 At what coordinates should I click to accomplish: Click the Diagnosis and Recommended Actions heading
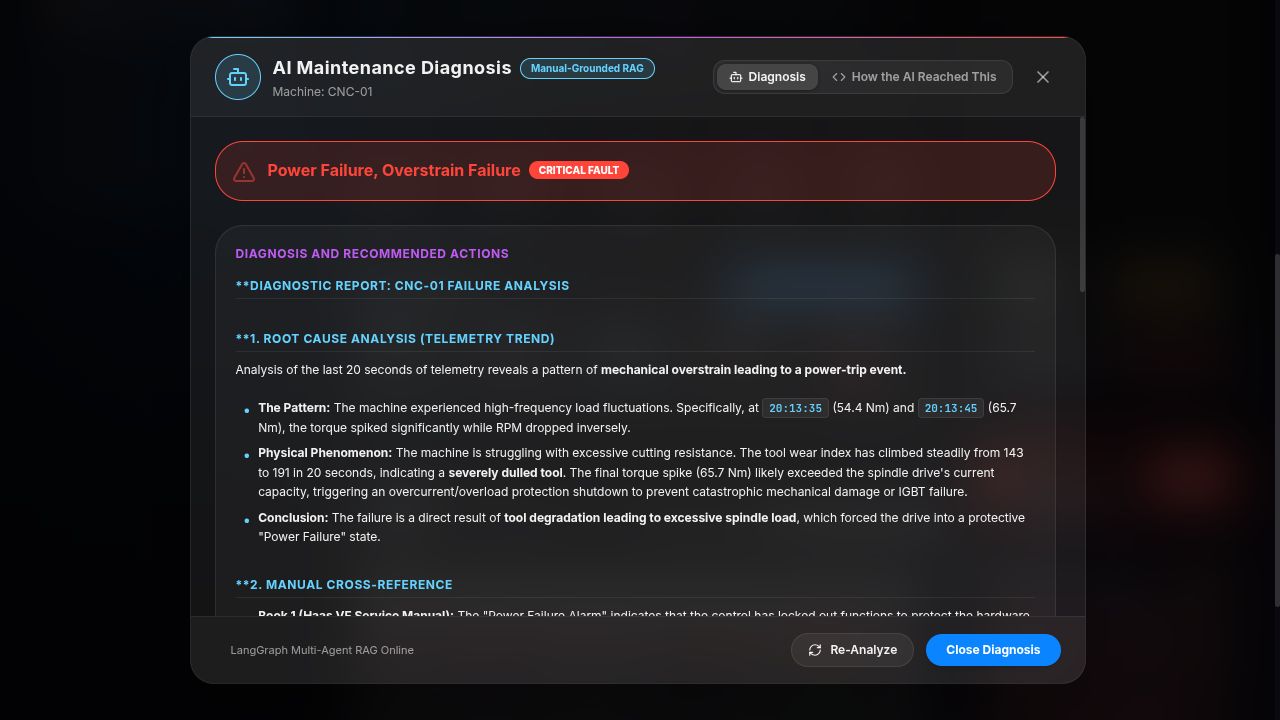[372, 254]
